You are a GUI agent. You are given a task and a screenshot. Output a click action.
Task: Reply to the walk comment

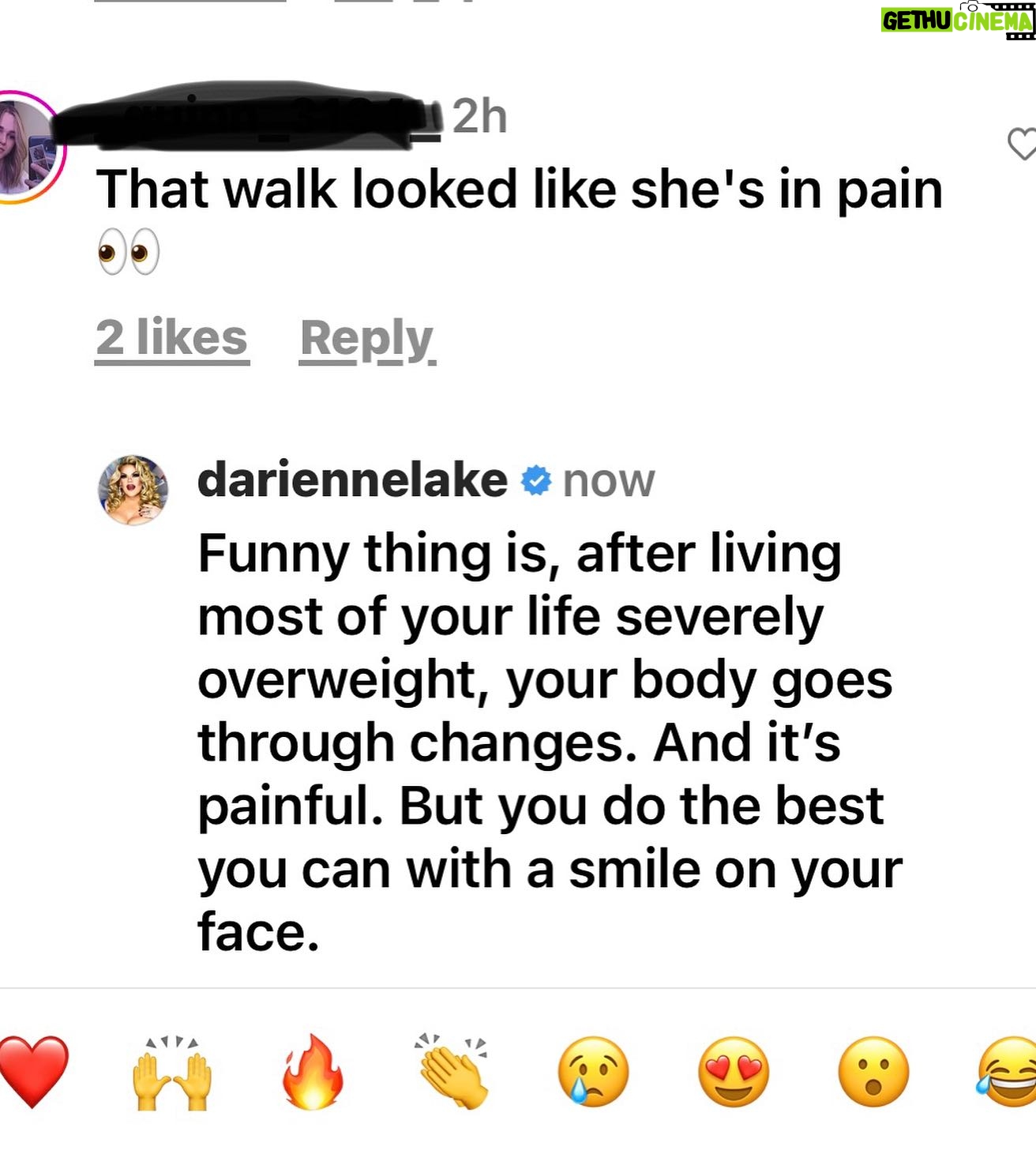tap(367, 340)
